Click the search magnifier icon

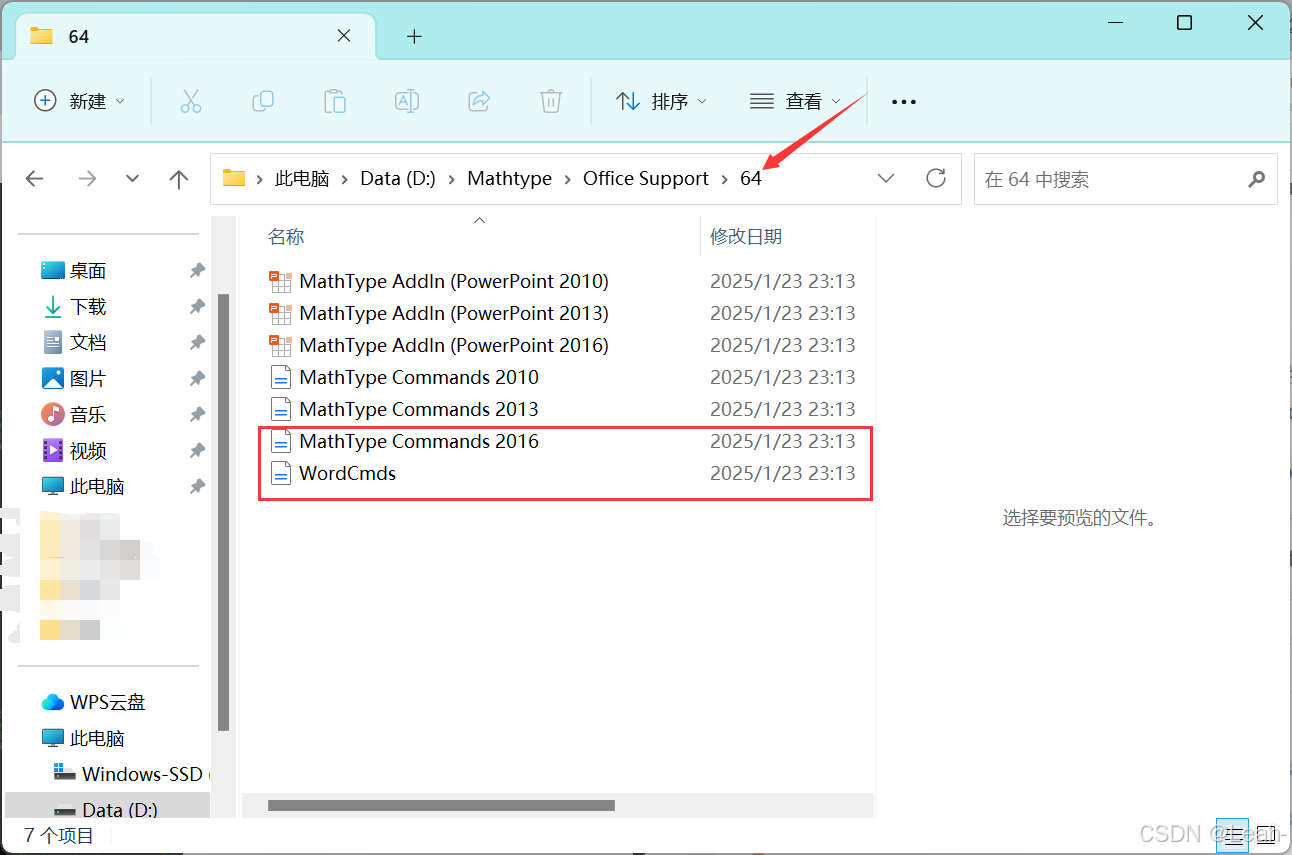1257,179
